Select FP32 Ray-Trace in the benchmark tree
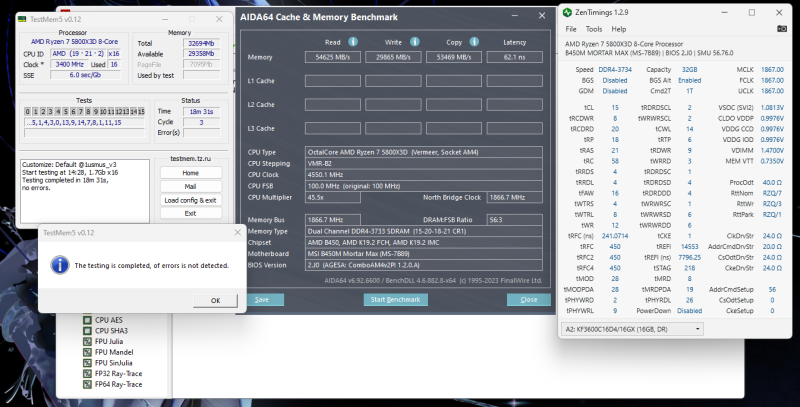 click(x=118, y=373)
